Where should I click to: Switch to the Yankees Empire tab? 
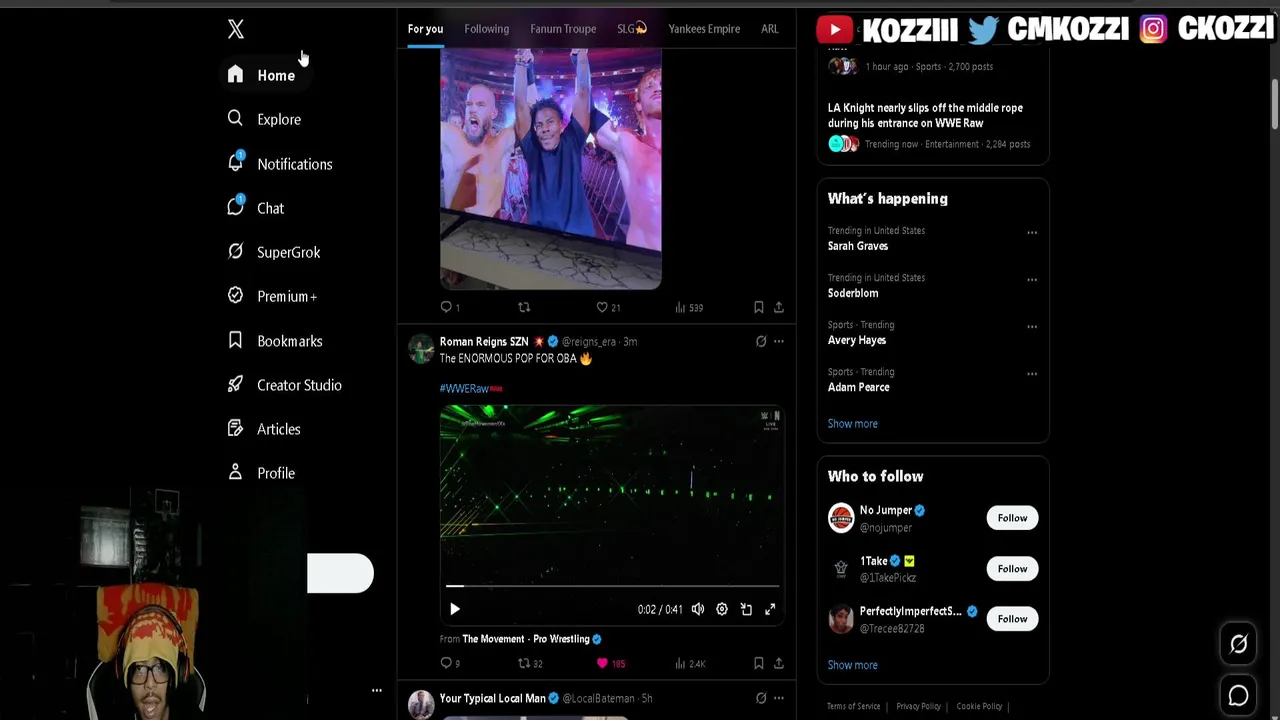coord(704,29)
